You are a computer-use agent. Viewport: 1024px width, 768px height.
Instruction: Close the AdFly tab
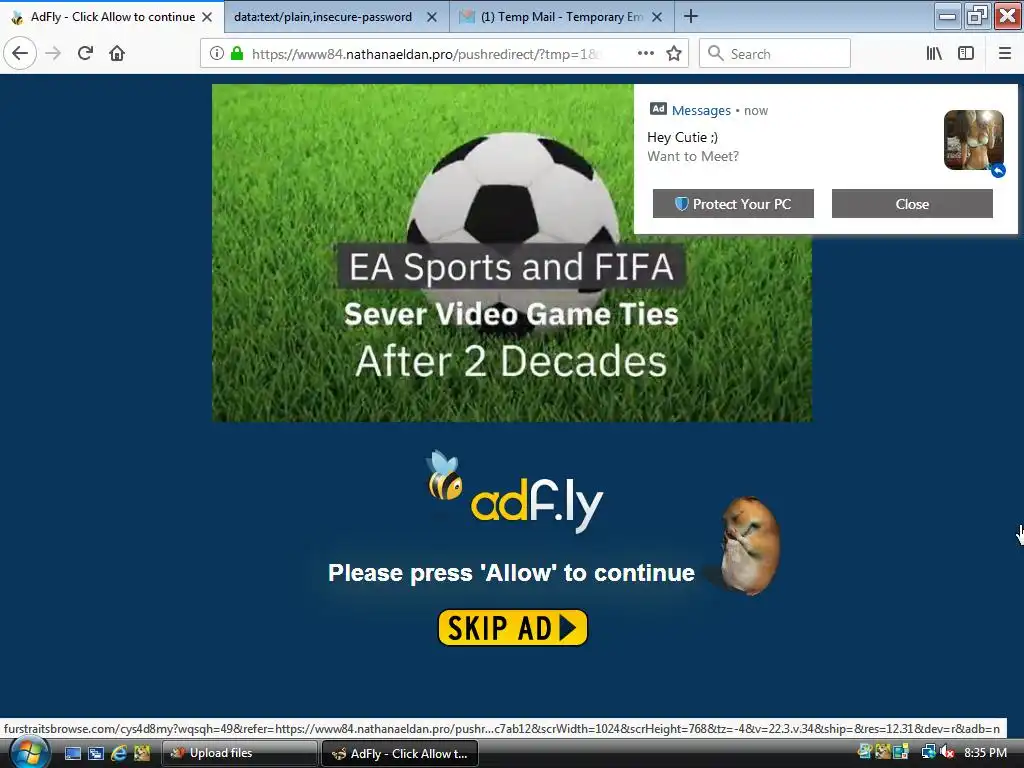click(x=207, y=17)
